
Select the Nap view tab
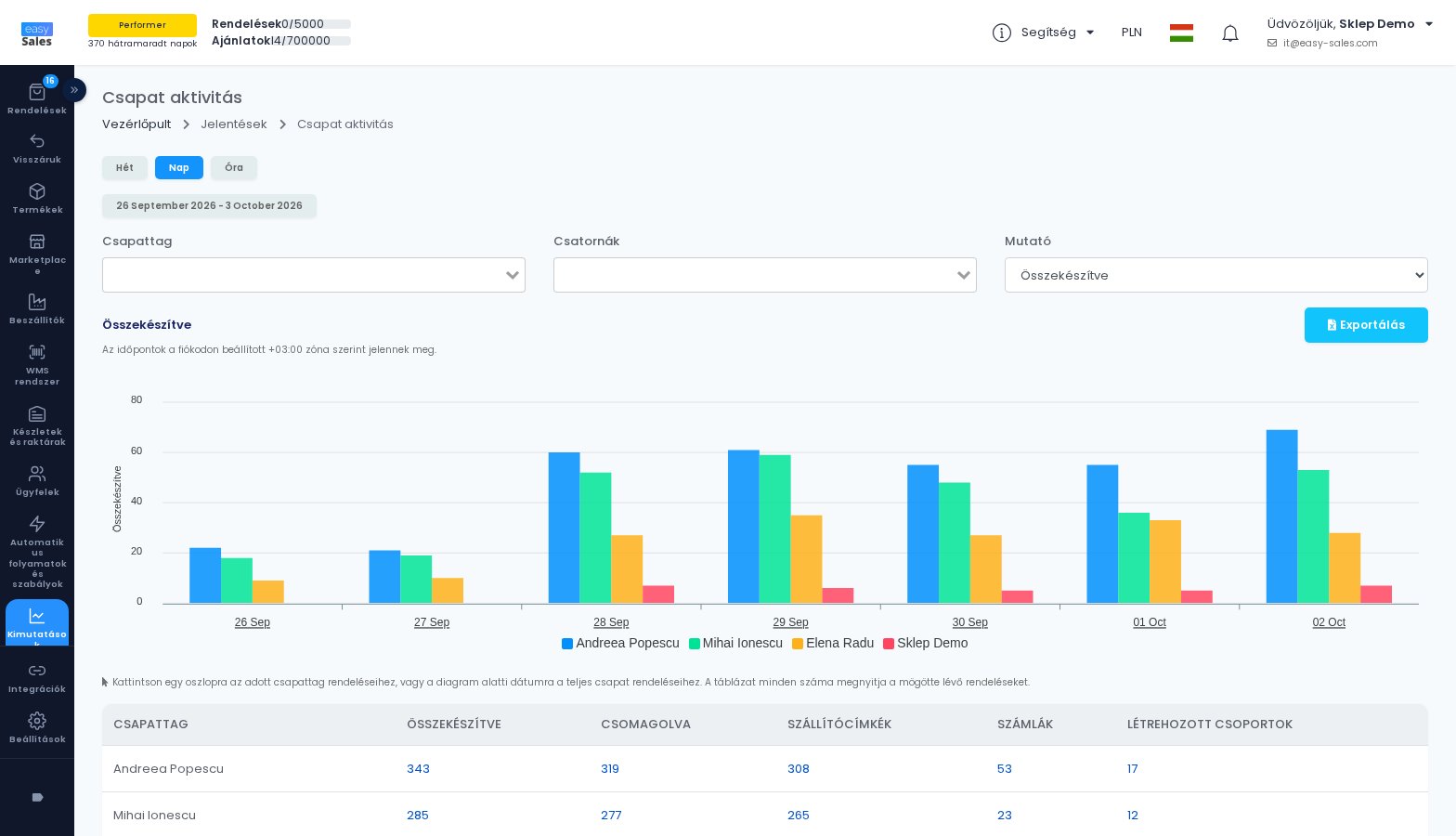(179, 168)
